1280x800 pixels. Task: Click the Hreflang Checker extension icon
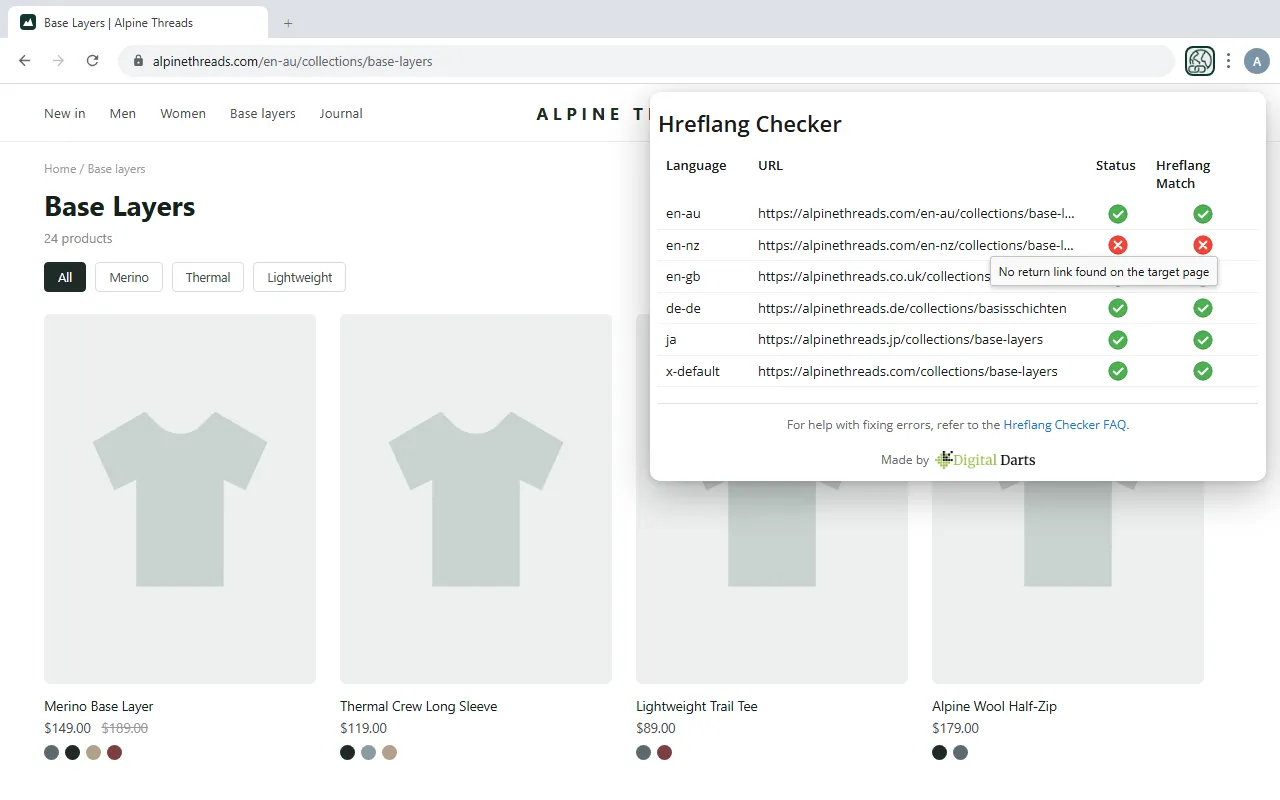pos(1200,61)
